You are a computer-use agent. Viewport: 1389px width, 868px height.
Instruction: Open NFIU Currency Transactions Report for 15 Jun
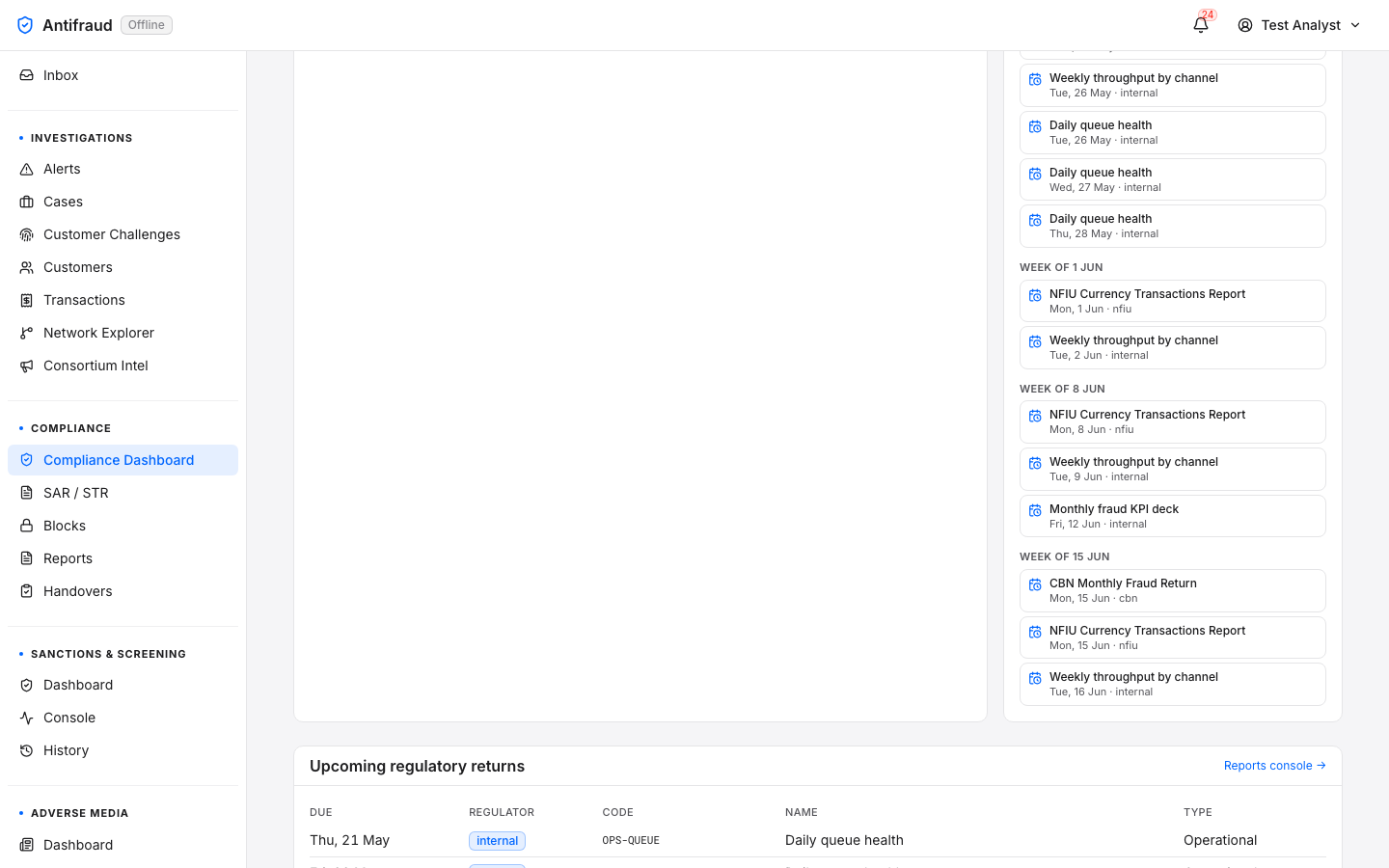[1173, 637]
